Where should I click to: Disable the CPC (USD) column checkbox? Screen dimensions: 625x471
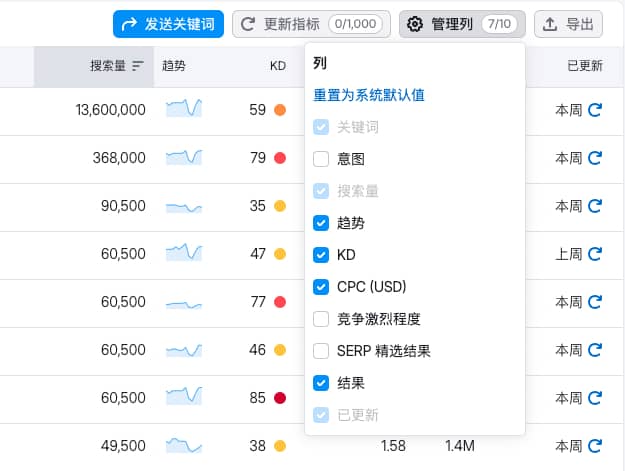(x=321, y=287)
